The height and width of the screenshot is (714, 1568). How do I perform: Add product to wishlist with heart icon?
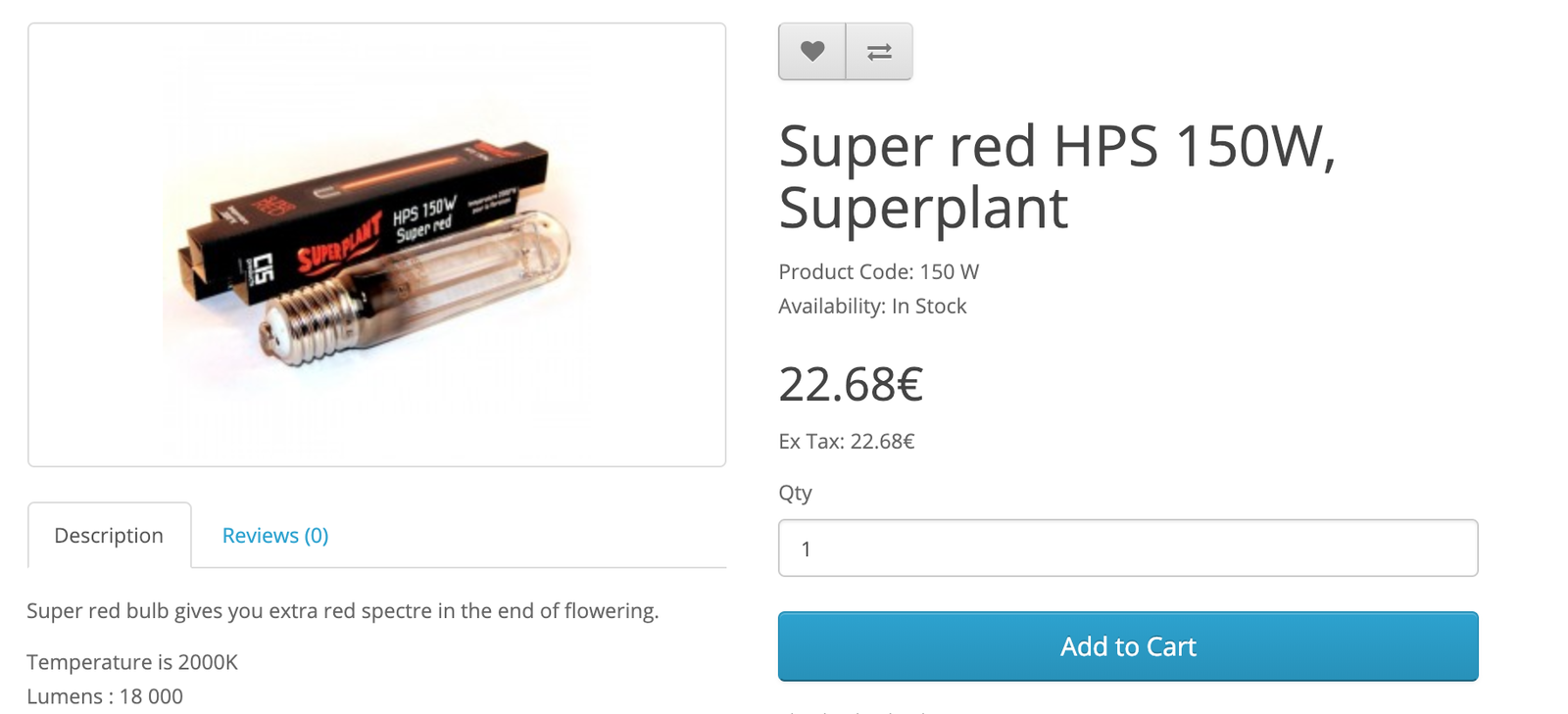[812, 51]
